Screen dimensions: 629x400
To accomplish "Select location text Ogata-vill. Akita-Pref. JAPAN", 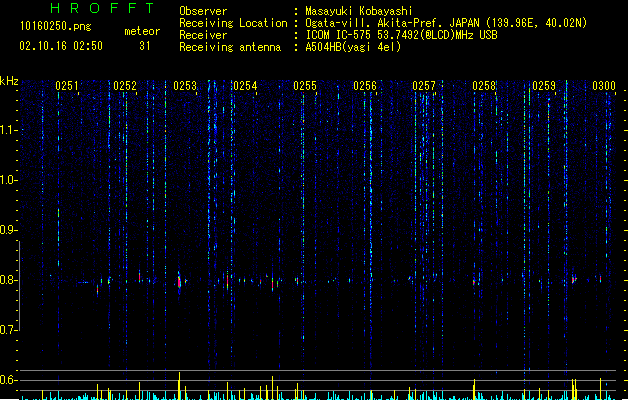I will 393,23.
